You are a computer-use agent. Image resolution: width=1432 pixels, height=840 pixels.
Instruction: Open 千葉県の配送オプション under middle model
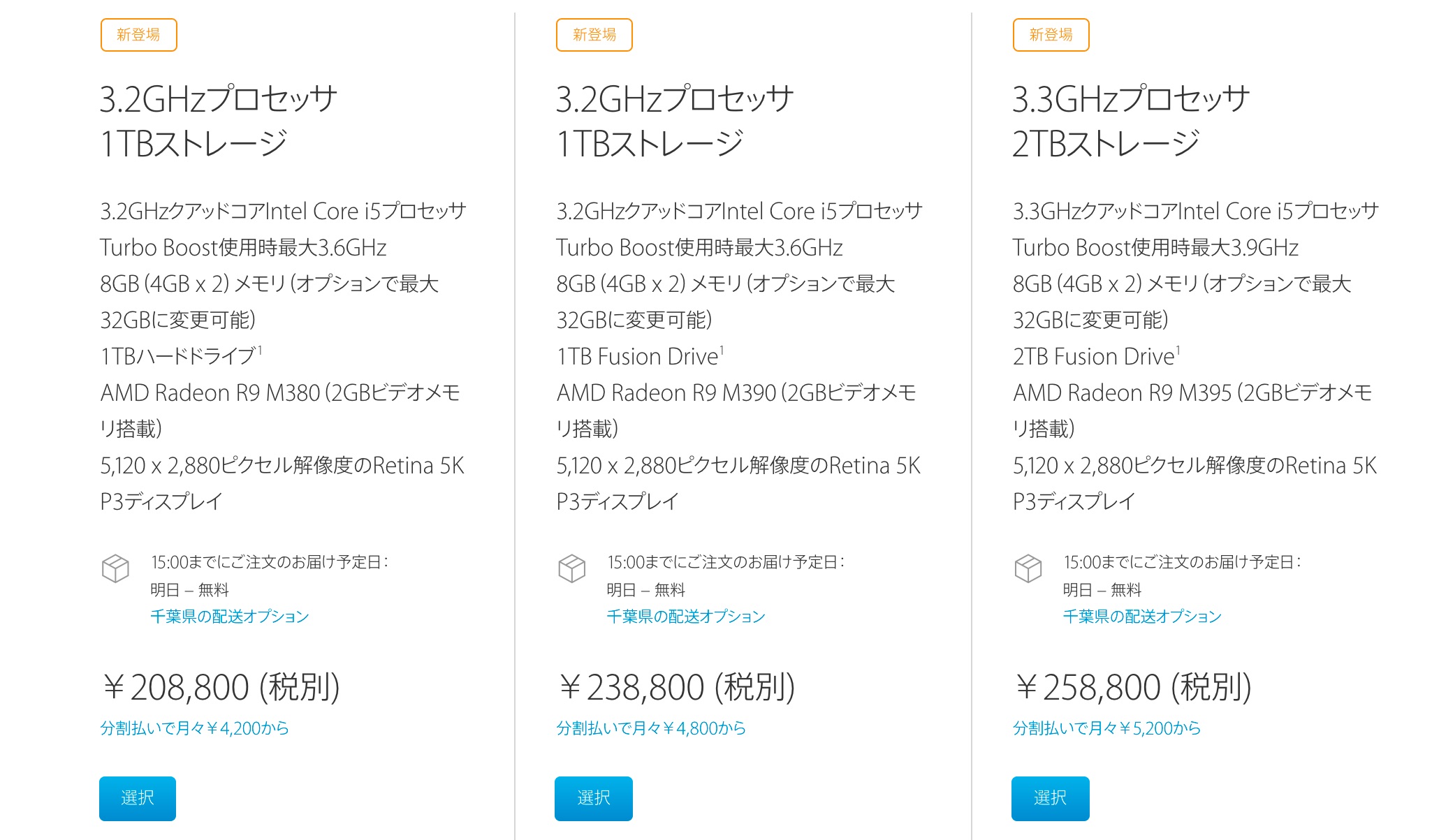686,617
